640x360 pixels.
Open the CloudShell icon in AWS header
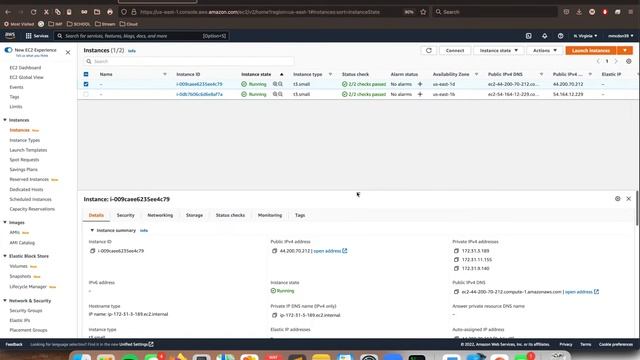(x=529, y=36)
